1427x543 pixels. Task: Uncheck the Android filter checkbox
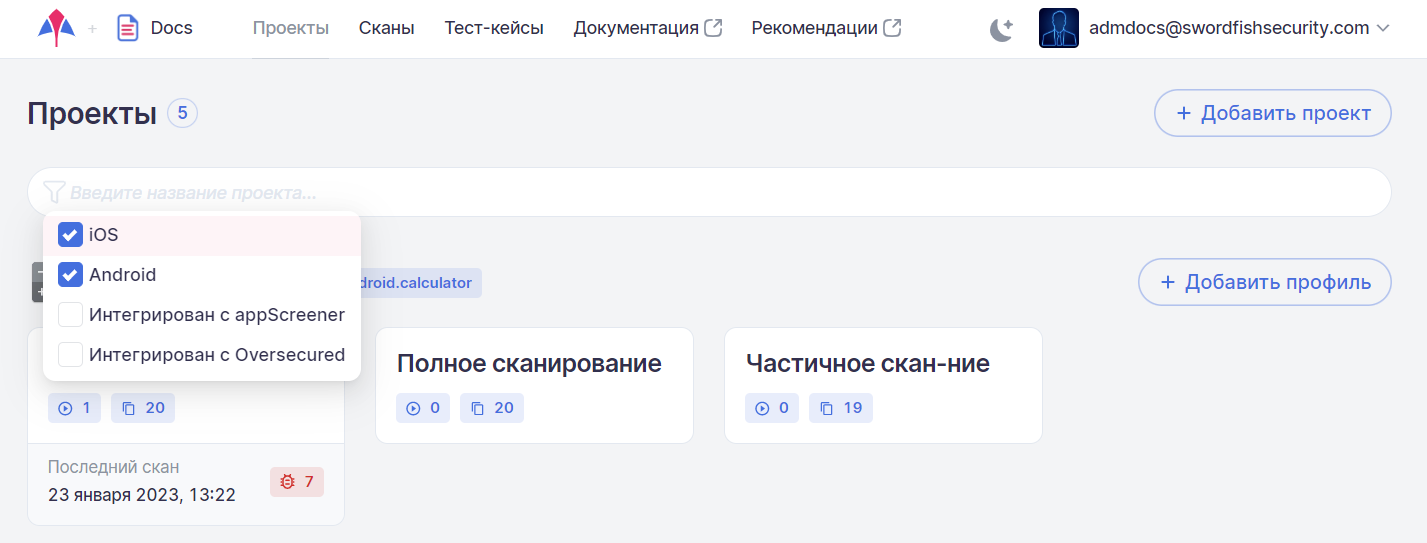pos(70,275)
